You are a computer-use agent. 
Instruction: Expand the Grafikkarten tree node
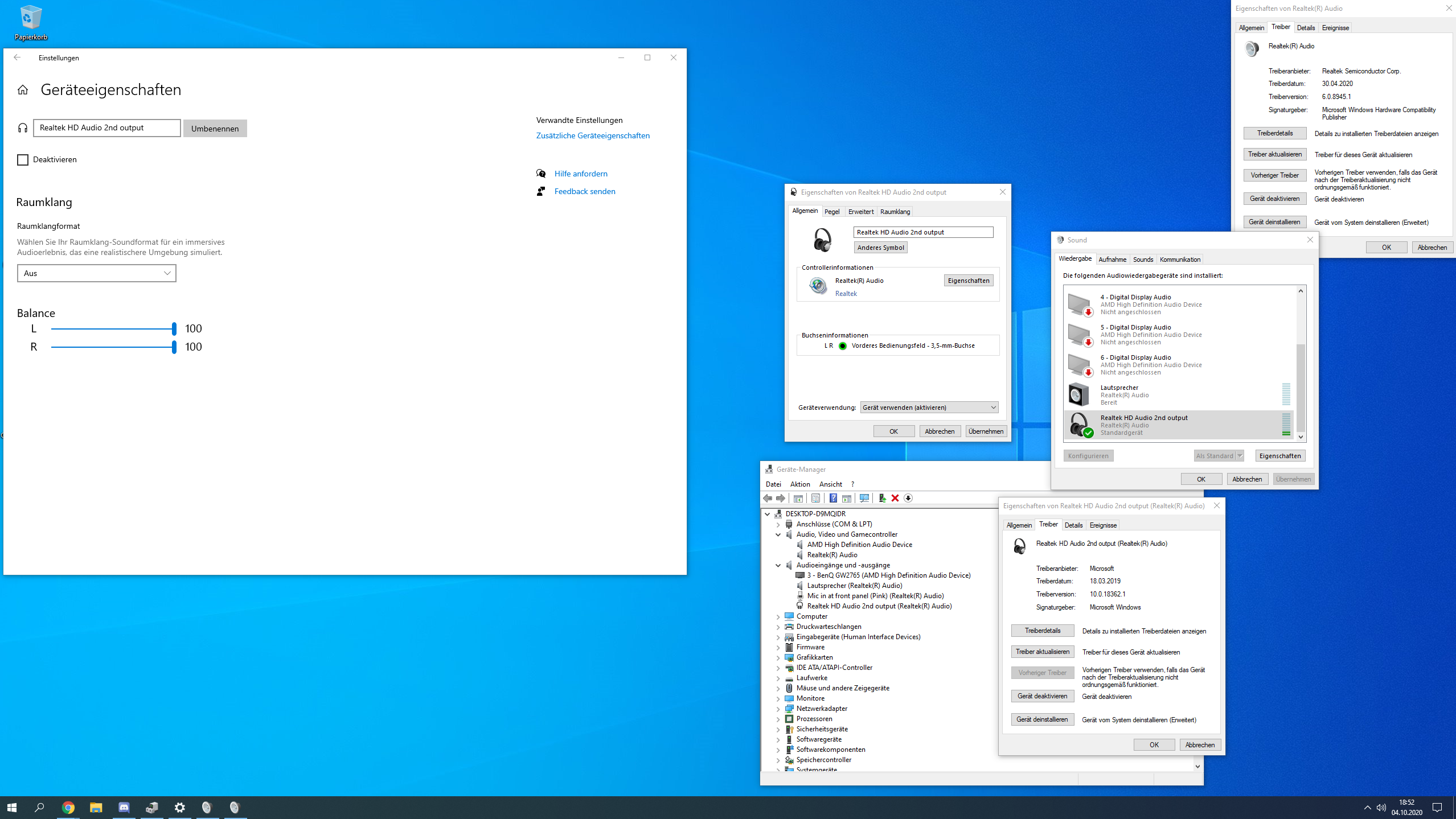[778, 657]
